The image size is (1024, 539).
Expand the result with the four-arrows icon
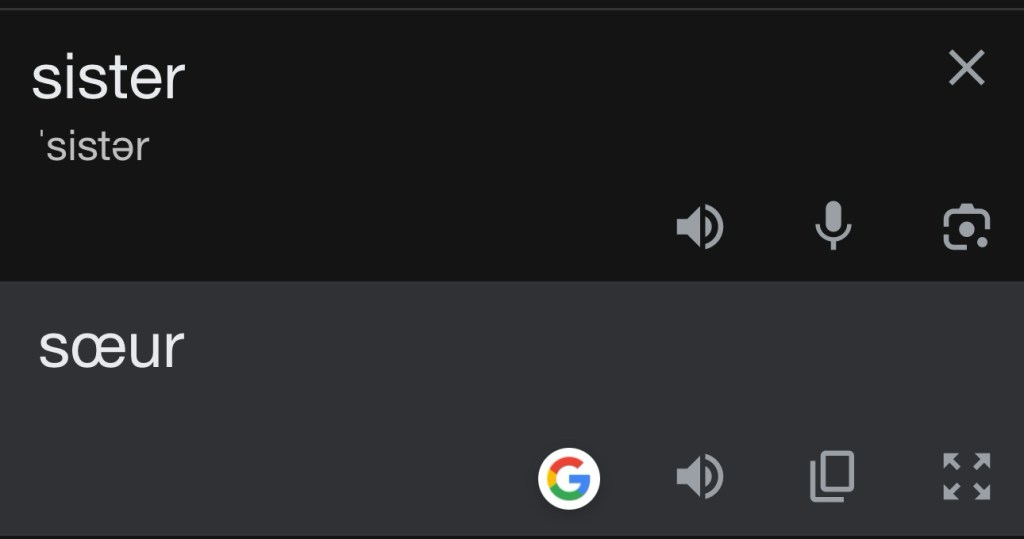(x=966, y=477)
